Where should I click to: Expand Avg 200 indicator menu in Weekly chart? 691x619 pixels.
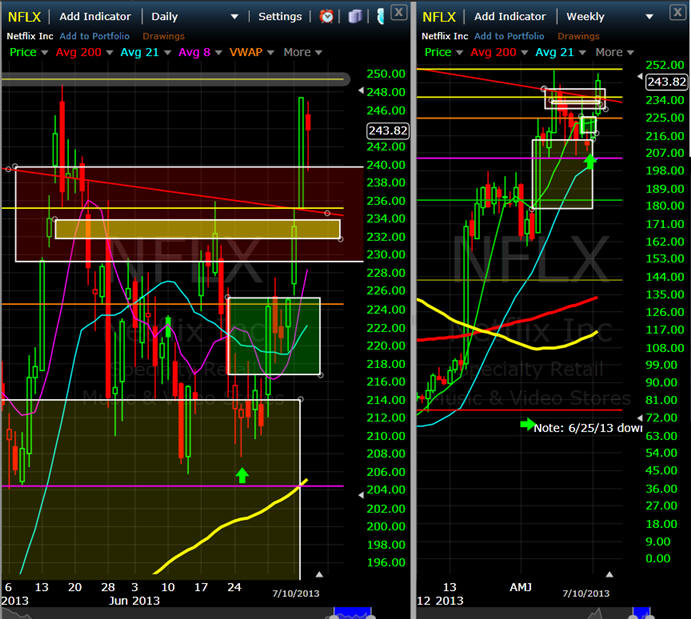click(524, 52)
